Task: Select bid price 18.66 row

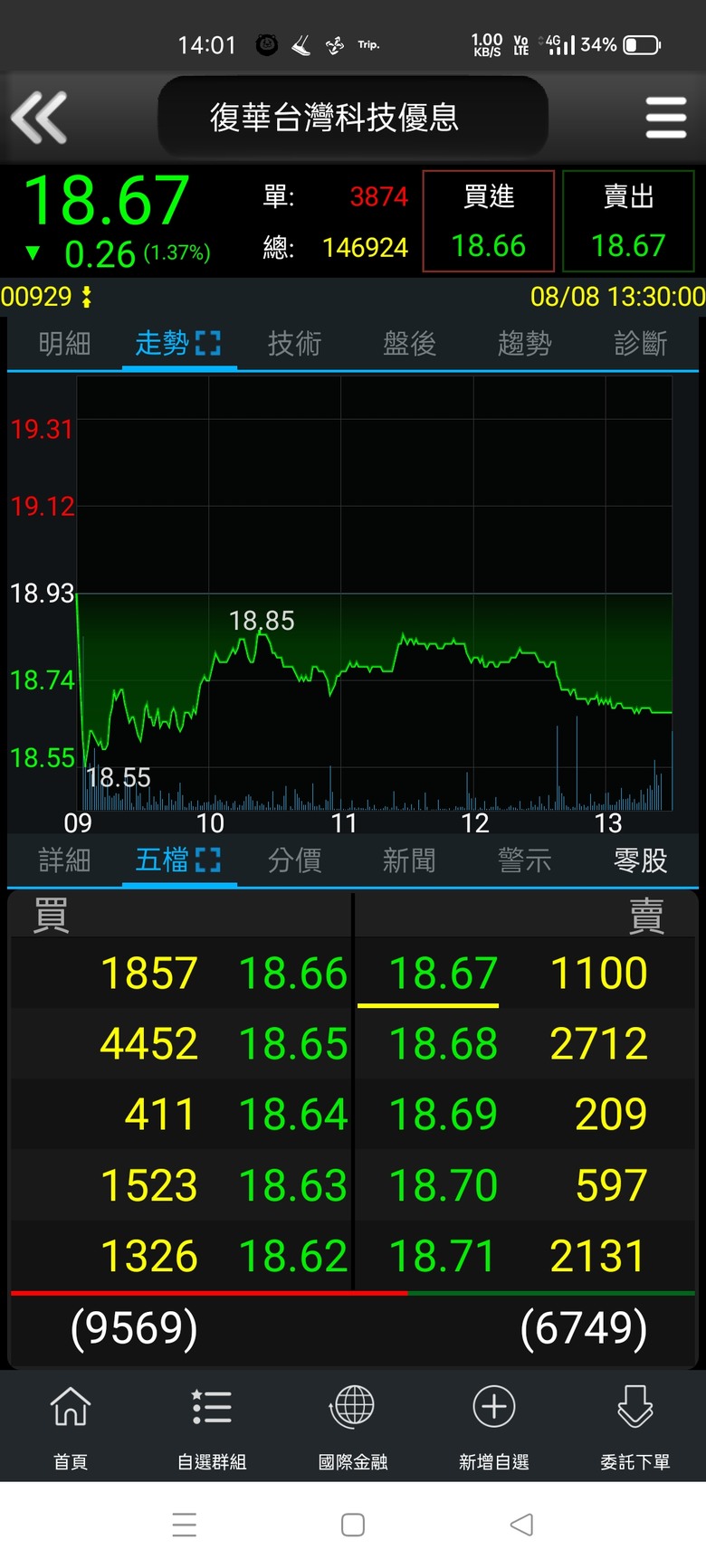Action: point(292,974)
